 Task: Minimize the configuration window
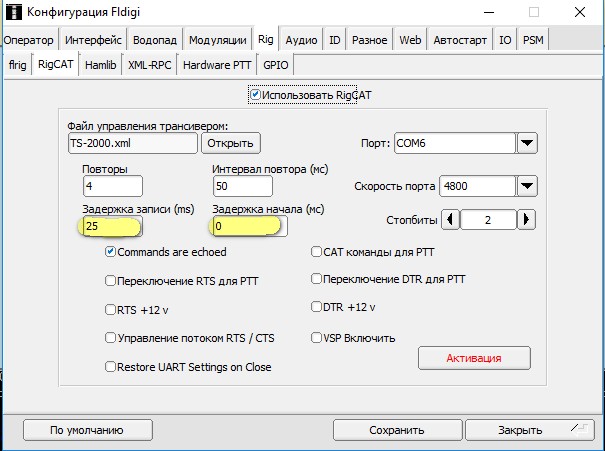pyautogui.click(x=486, y=13)
